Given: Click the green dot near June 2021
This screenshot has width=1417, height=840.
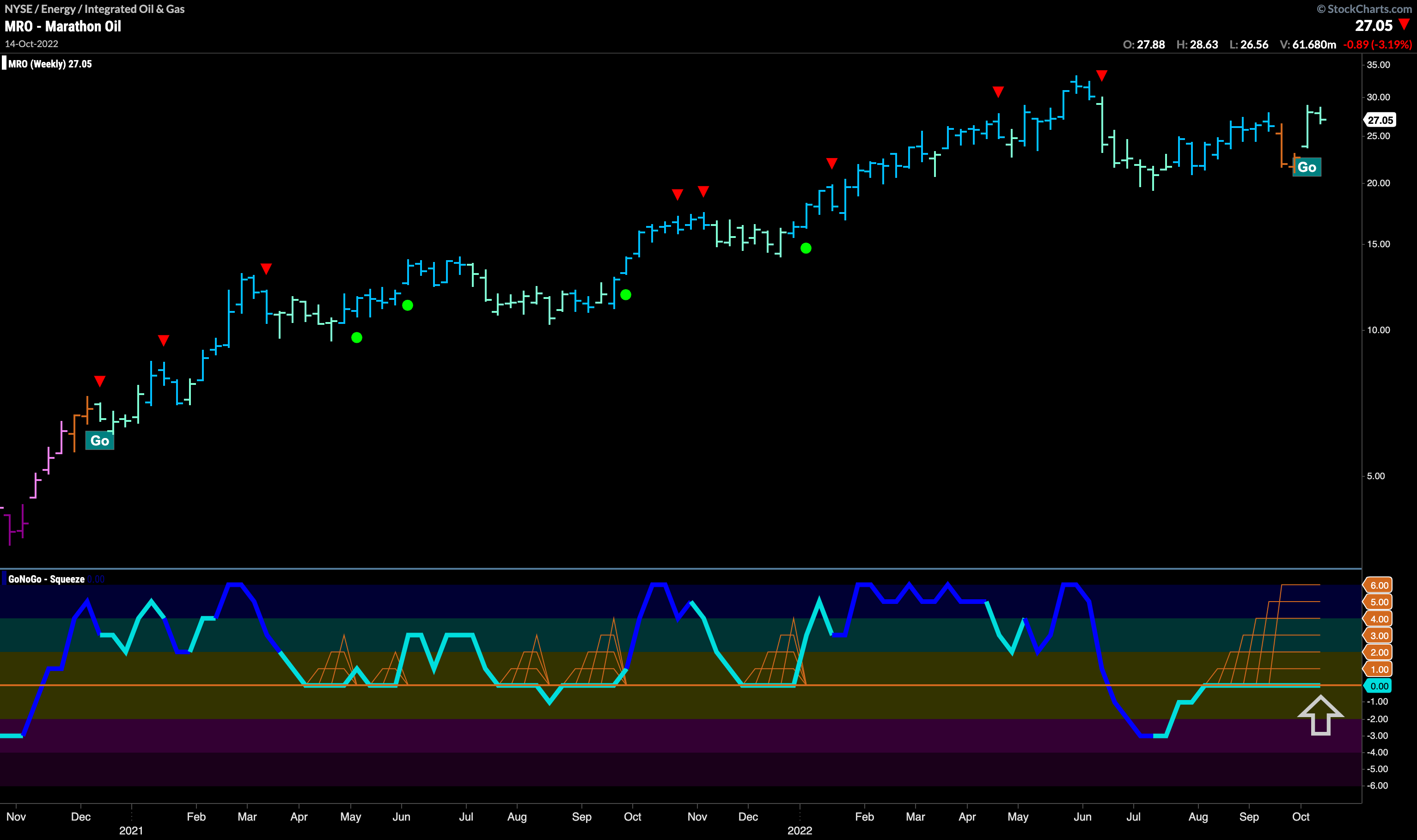Looking at the screenshot, I should pos(408,305).
